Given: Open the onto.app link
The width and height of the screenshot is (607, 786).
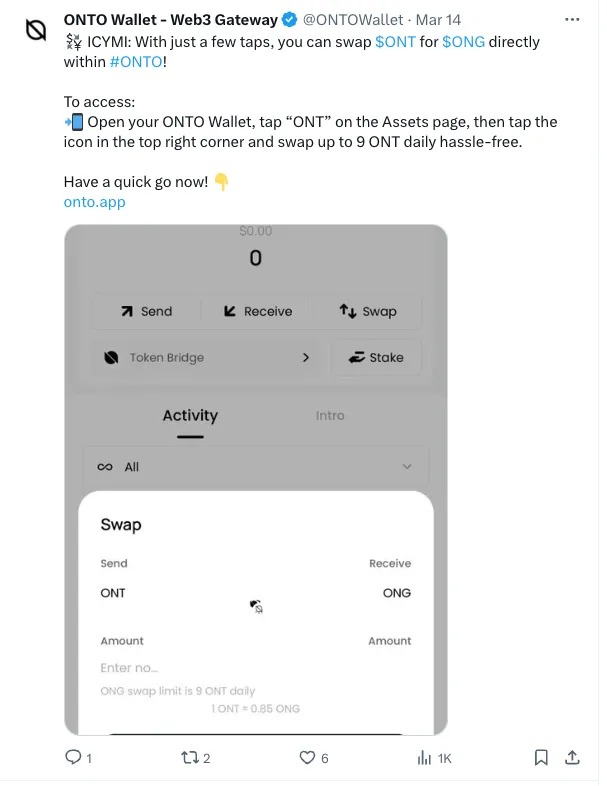Looking at the screenshot, I should click(94, 202).
